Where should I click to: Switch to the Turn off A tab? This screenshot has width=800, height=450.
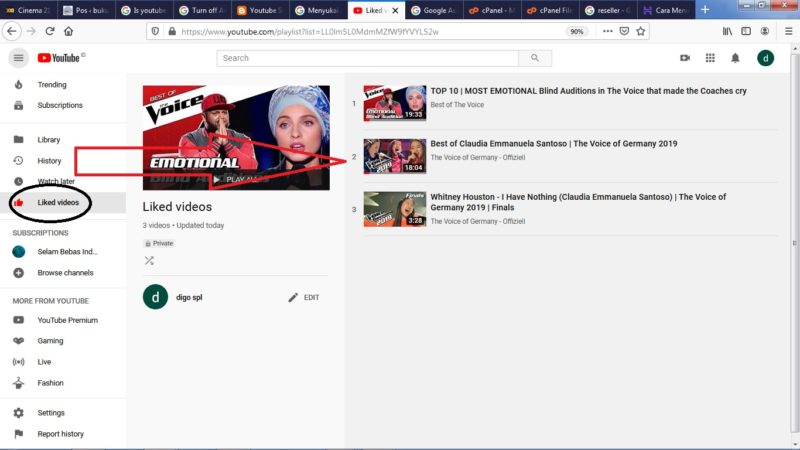pyautogui.click(x=202, y=10)
